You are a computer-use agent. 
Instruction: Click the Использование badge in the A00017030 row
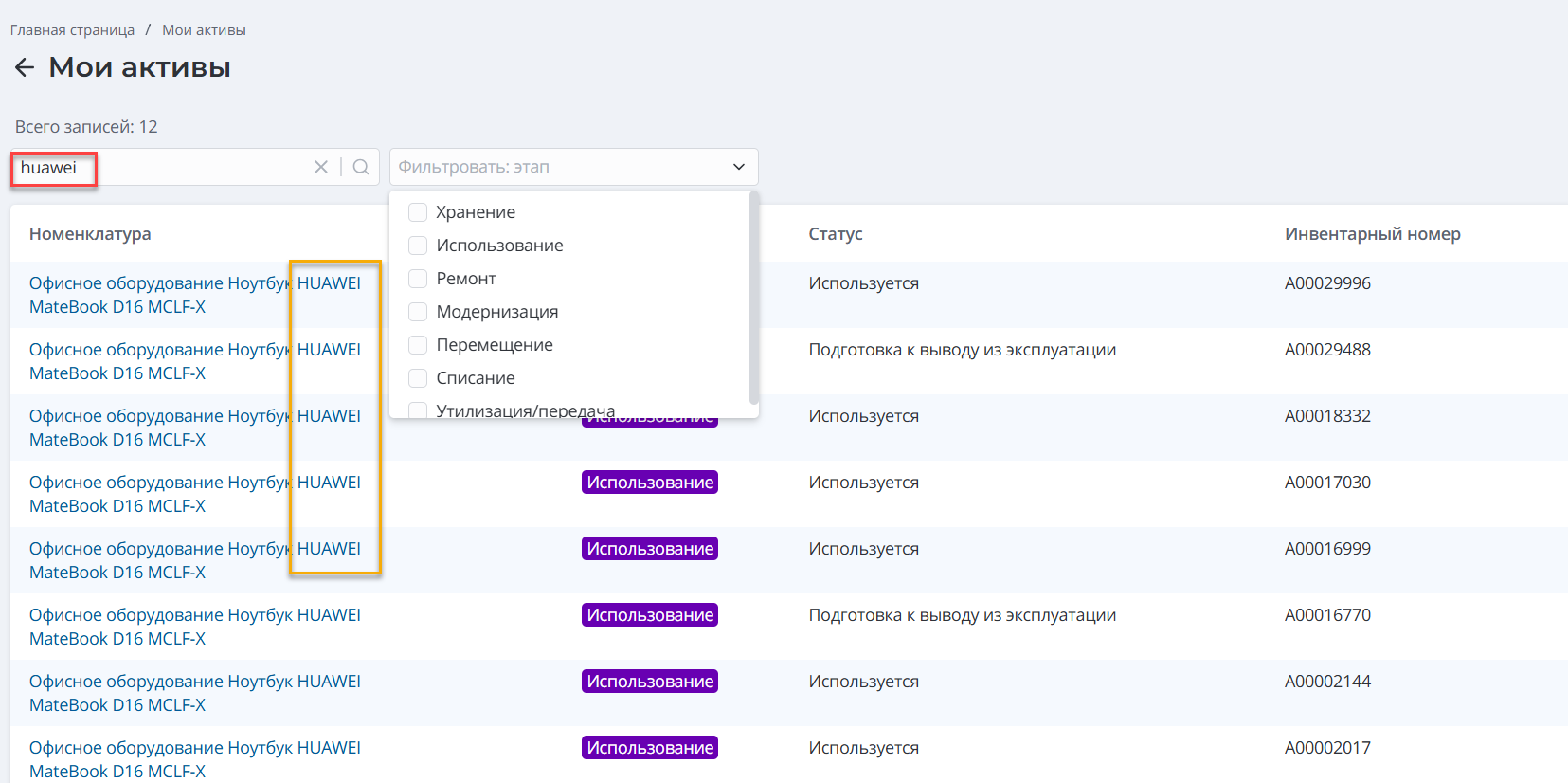coord(649,483)
